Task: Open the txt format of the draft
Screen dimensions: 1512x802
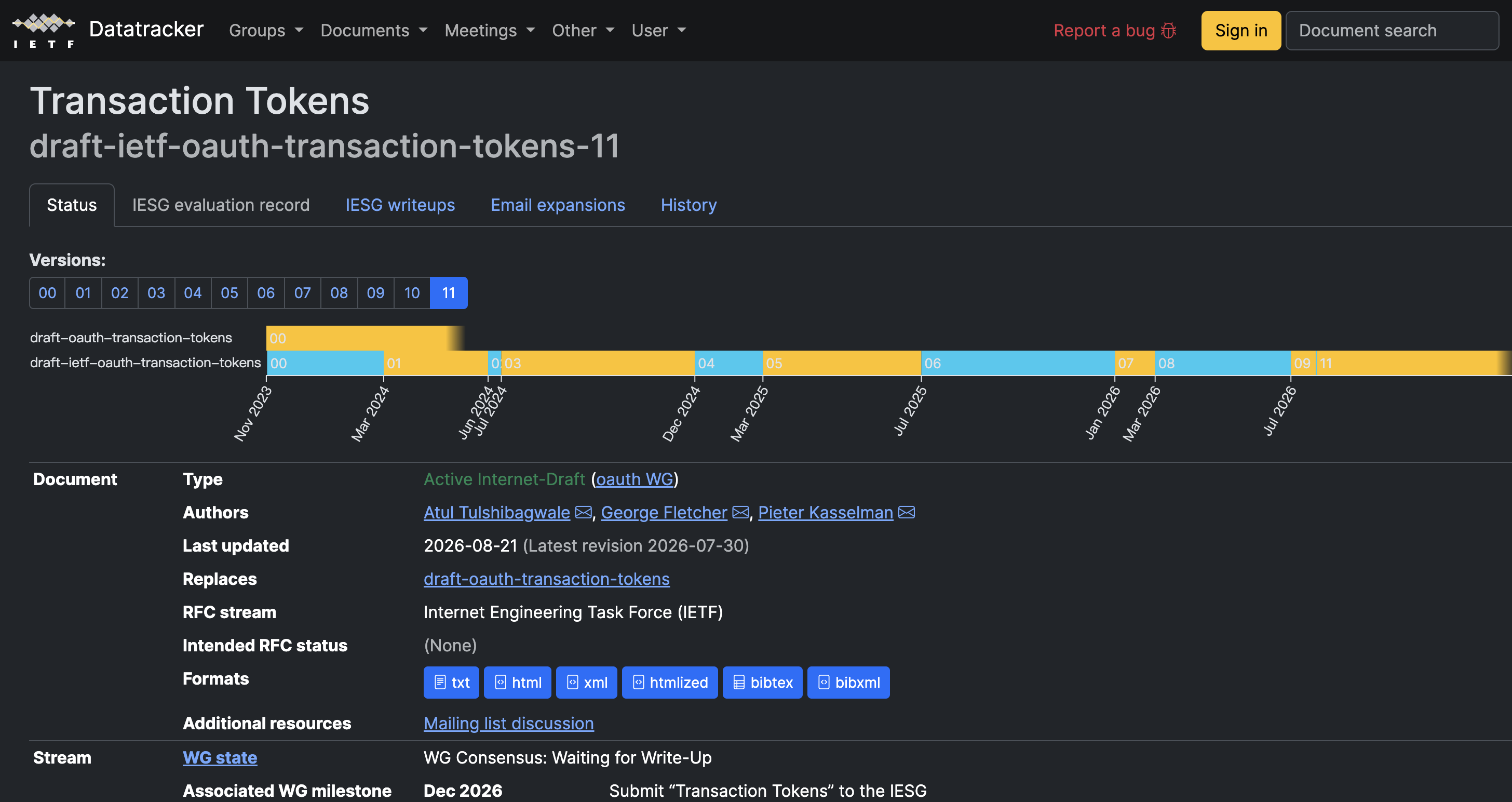Action: click(x=451, y=682)
